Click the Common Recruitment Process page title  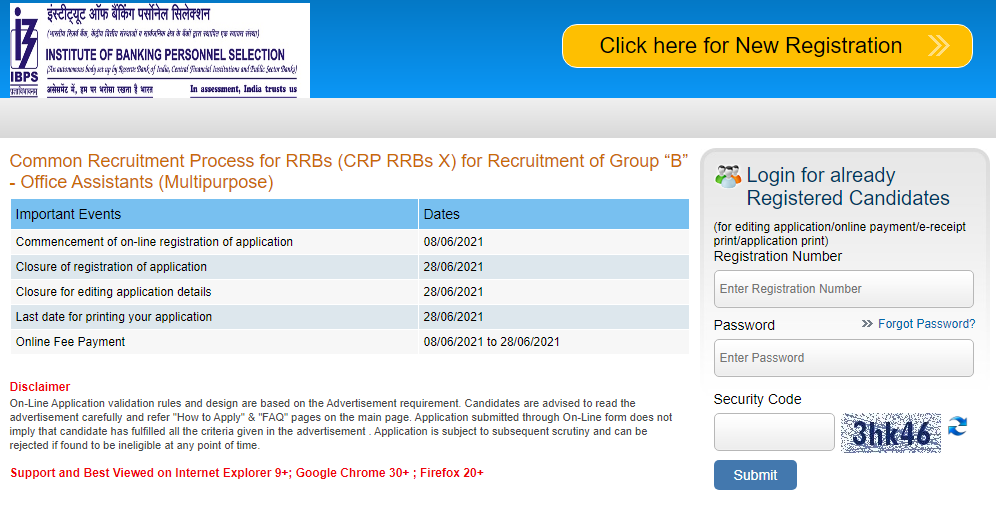(x=349, y=171)
